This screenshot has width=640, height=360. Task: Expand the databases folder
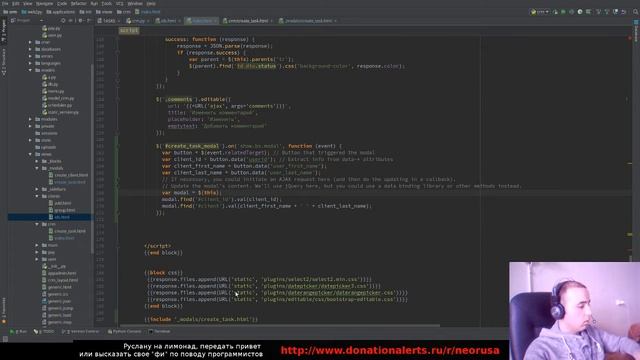(30, 49)
